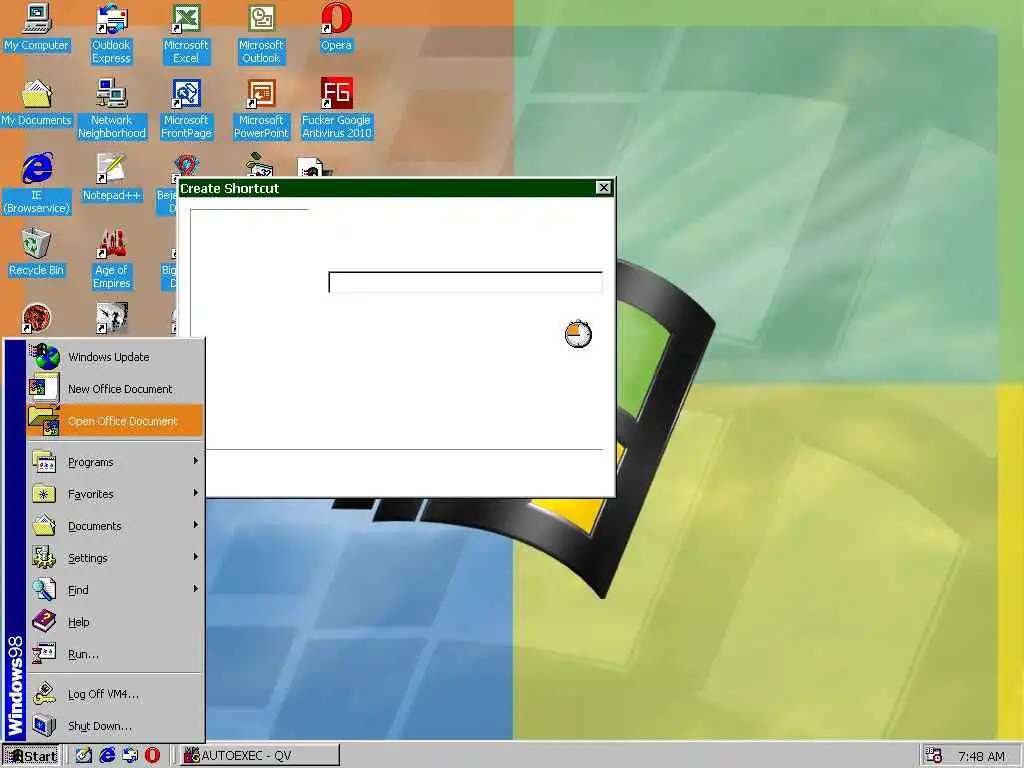The width and height of the screenshot is (1024, 768).
Task: Select the Microsoft FrontPage desktop shortcut
Action: pyautogui.click(x=186, y=108)
